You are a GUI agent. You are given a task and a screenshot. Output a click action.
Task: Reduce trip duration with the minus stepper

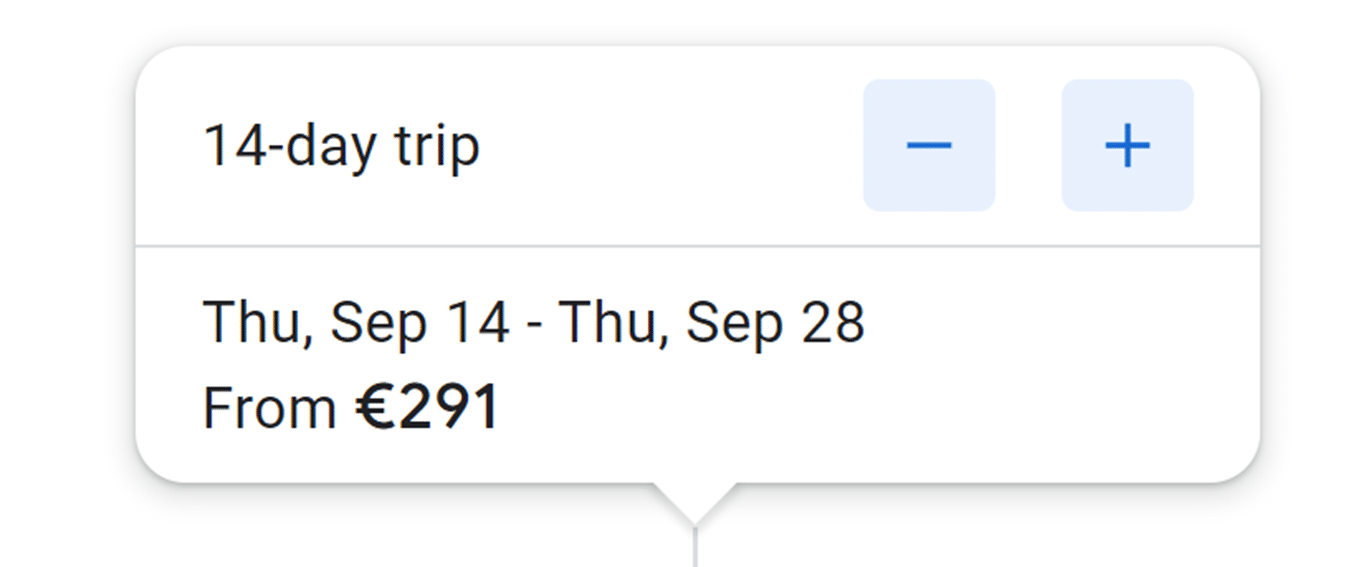(929, 146)
